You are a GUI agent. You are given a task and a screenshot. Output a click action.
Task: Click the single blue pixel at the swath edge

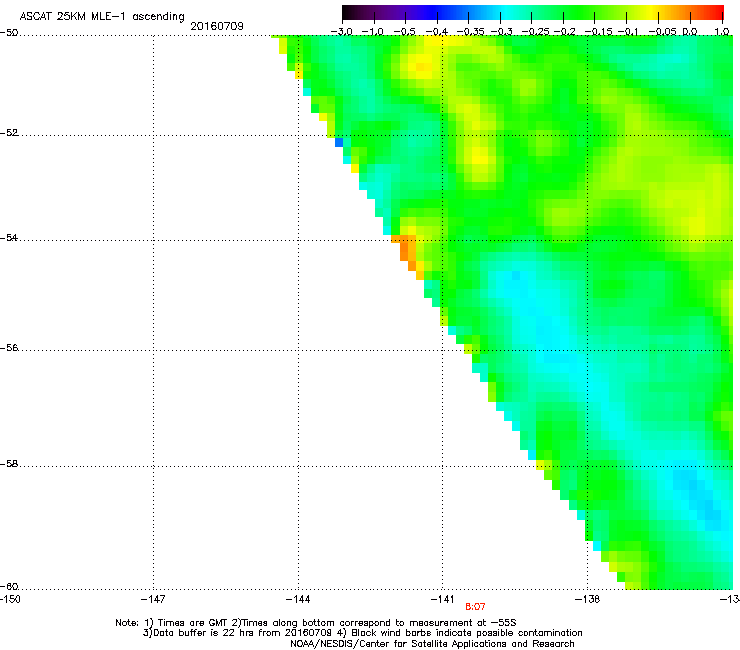point(339,142)
